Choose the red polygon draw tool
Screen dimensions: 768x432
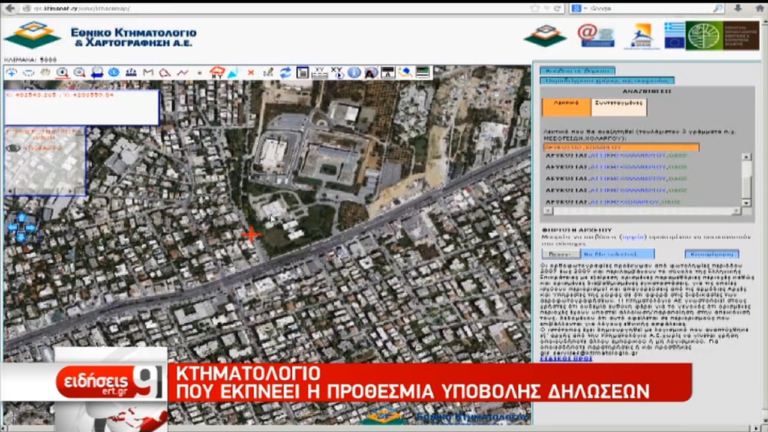pos(165,73)
